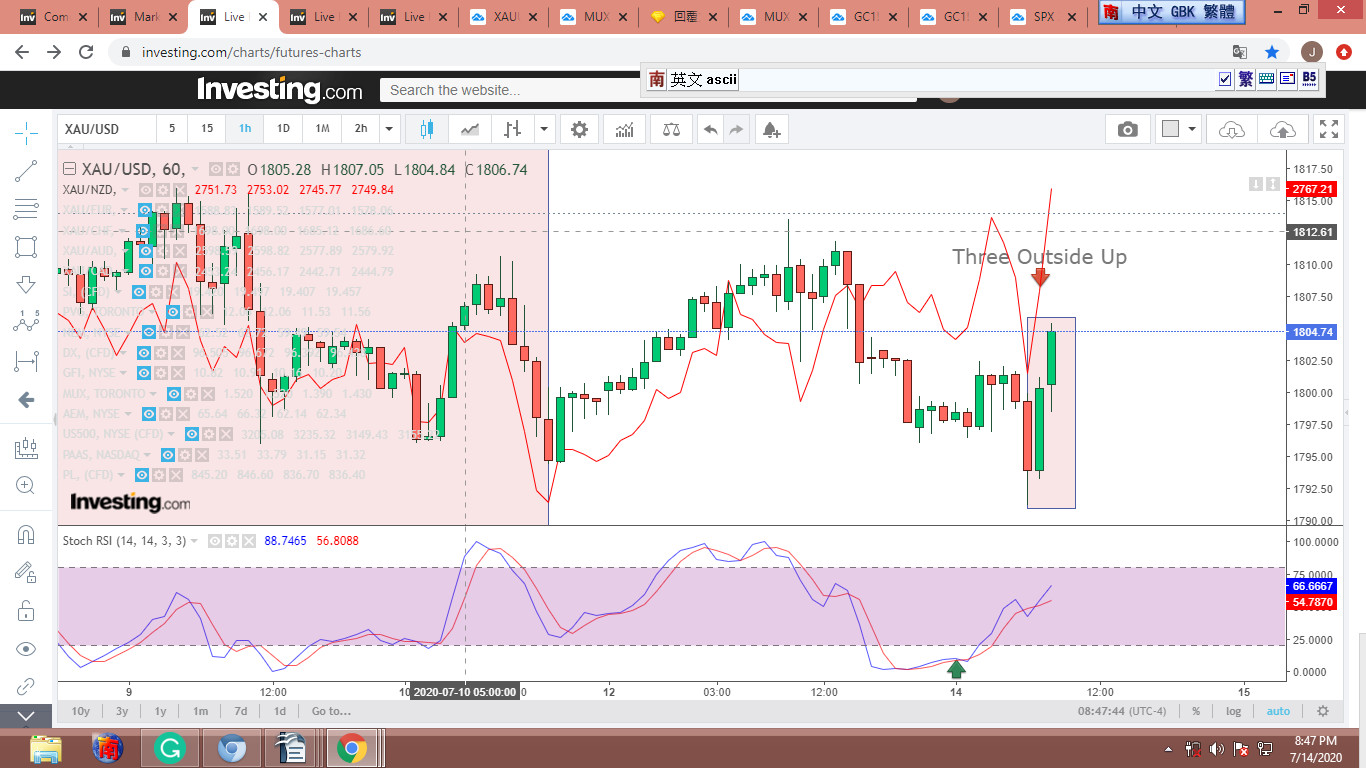Select the trend line drawing tool
This screenshot has height=768, width=1366.
(27, 171)
